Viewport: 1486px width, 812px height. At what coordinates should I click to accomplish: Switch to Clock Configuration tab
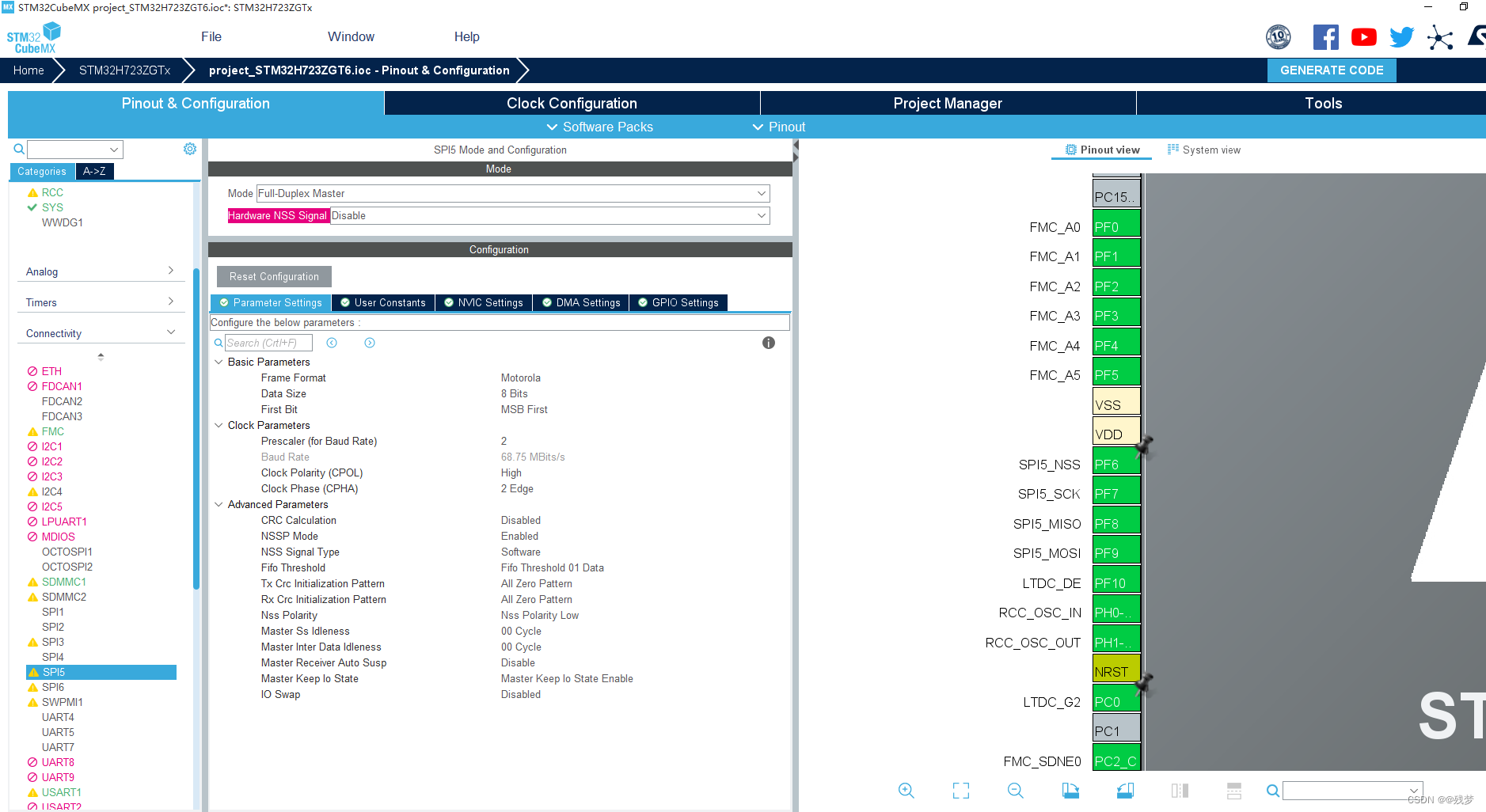point(572,103)
